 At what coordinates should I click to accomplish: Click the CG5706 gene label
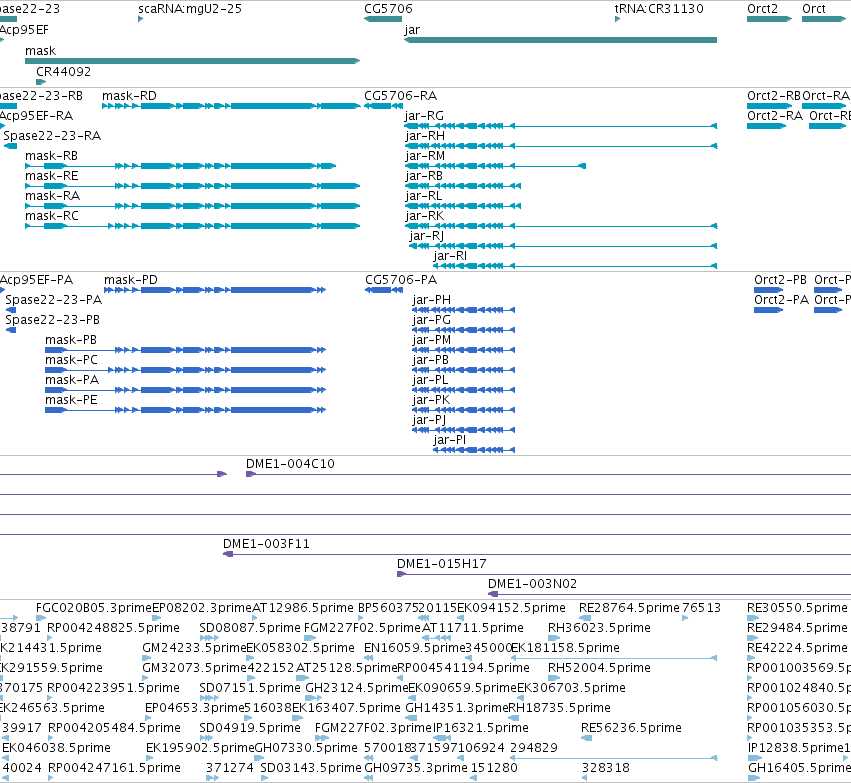click(388, 9)
